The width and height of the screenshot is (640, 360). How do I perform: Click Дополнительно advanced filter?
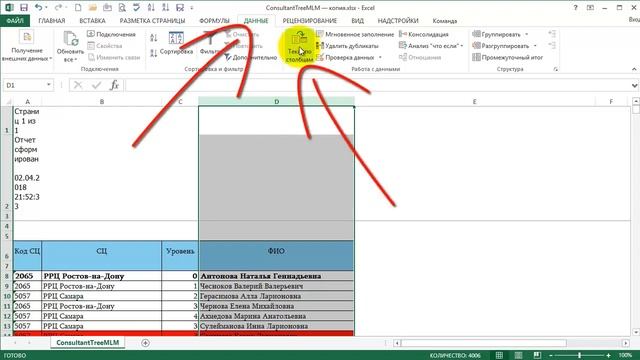click(251, 58)
